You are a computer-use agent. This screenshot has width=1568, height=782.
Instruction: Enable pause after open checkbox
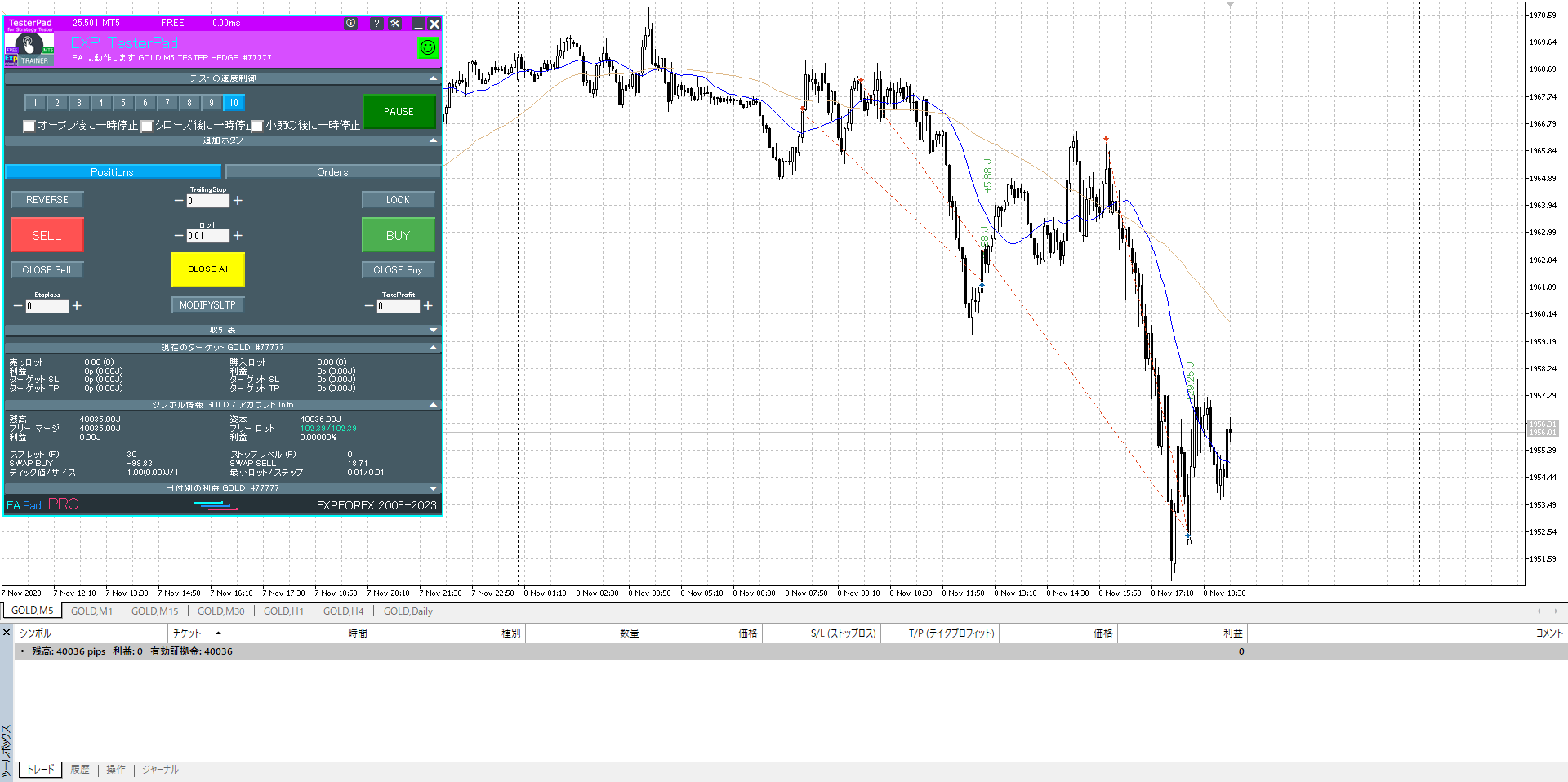click(29, 126)
